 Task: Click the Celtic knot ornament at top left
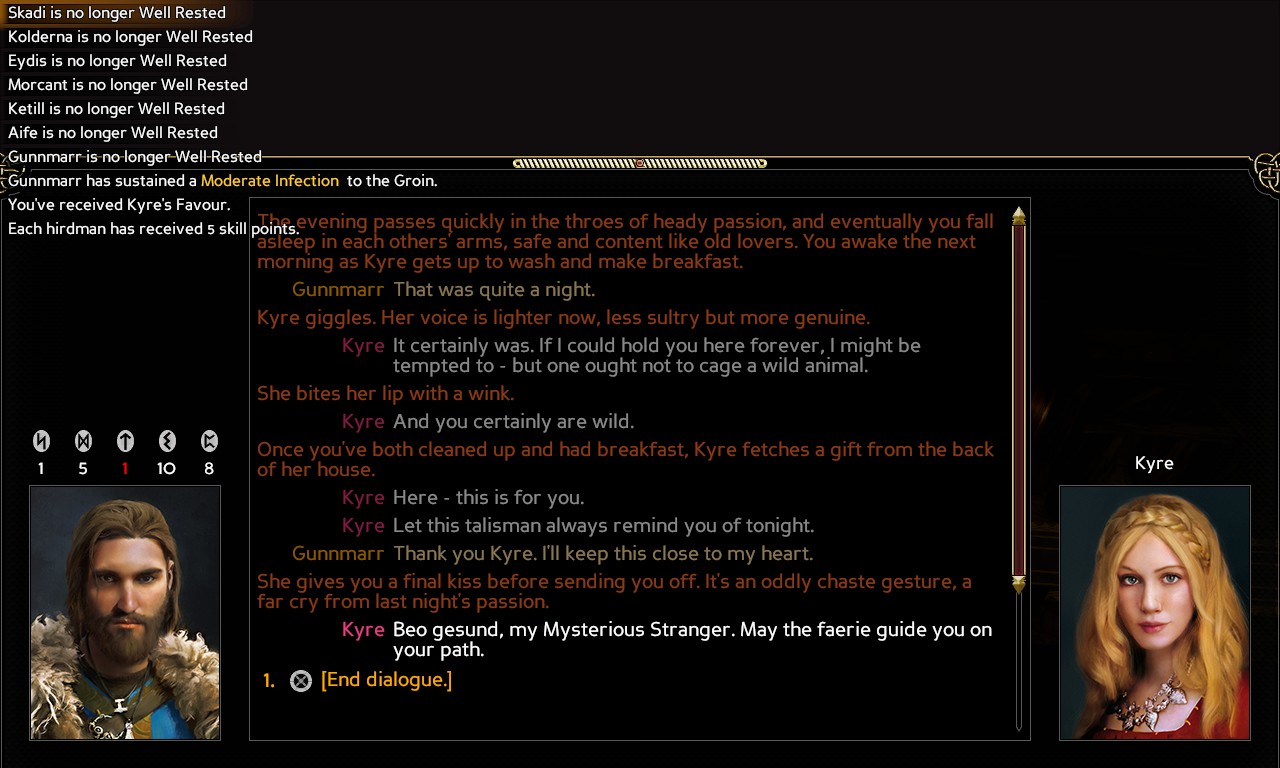tap(12, 175)
